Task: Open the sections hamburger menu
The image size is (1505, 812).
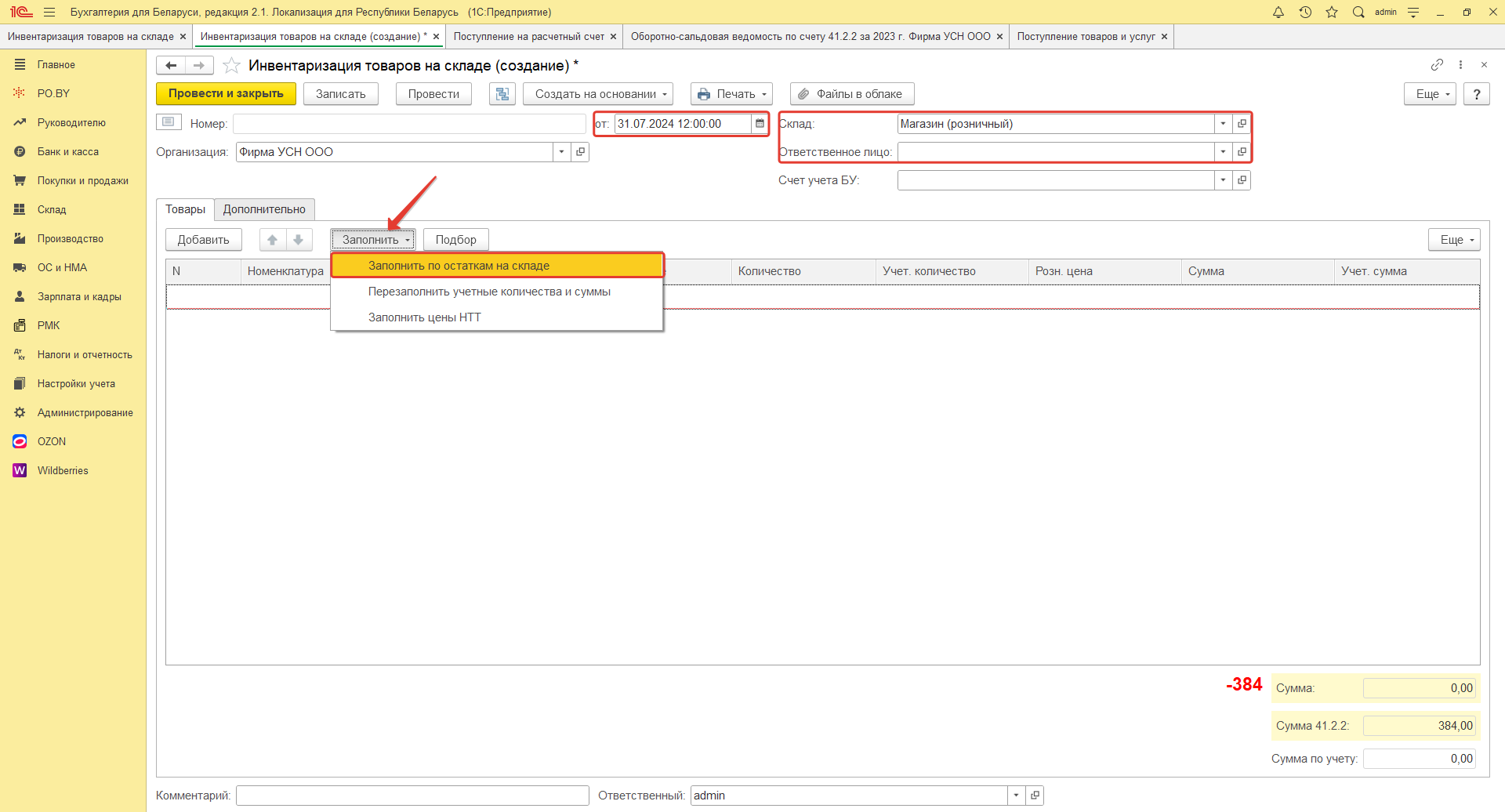Action: click(x=49, y=12)
